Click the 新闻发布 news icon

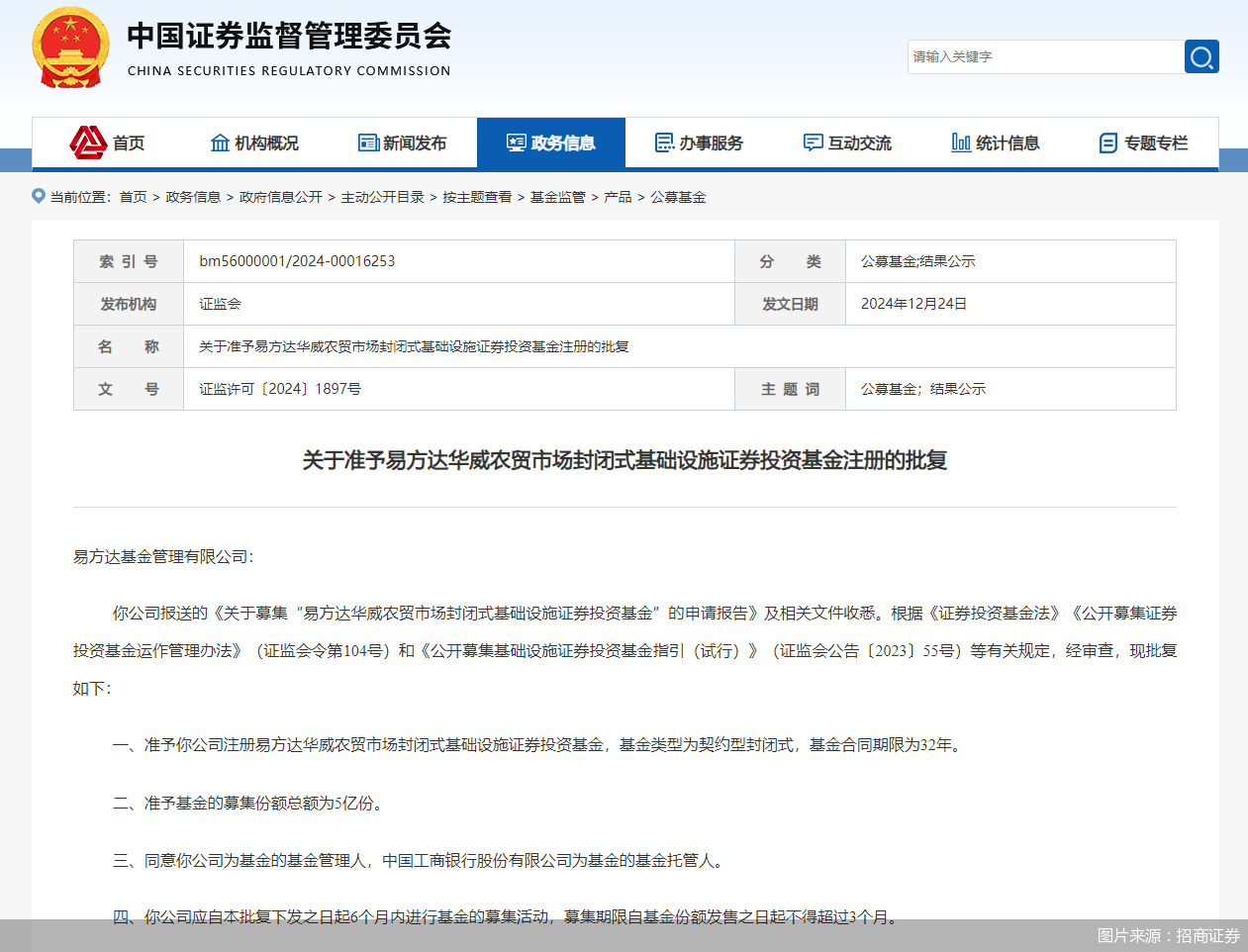point(366,142)
